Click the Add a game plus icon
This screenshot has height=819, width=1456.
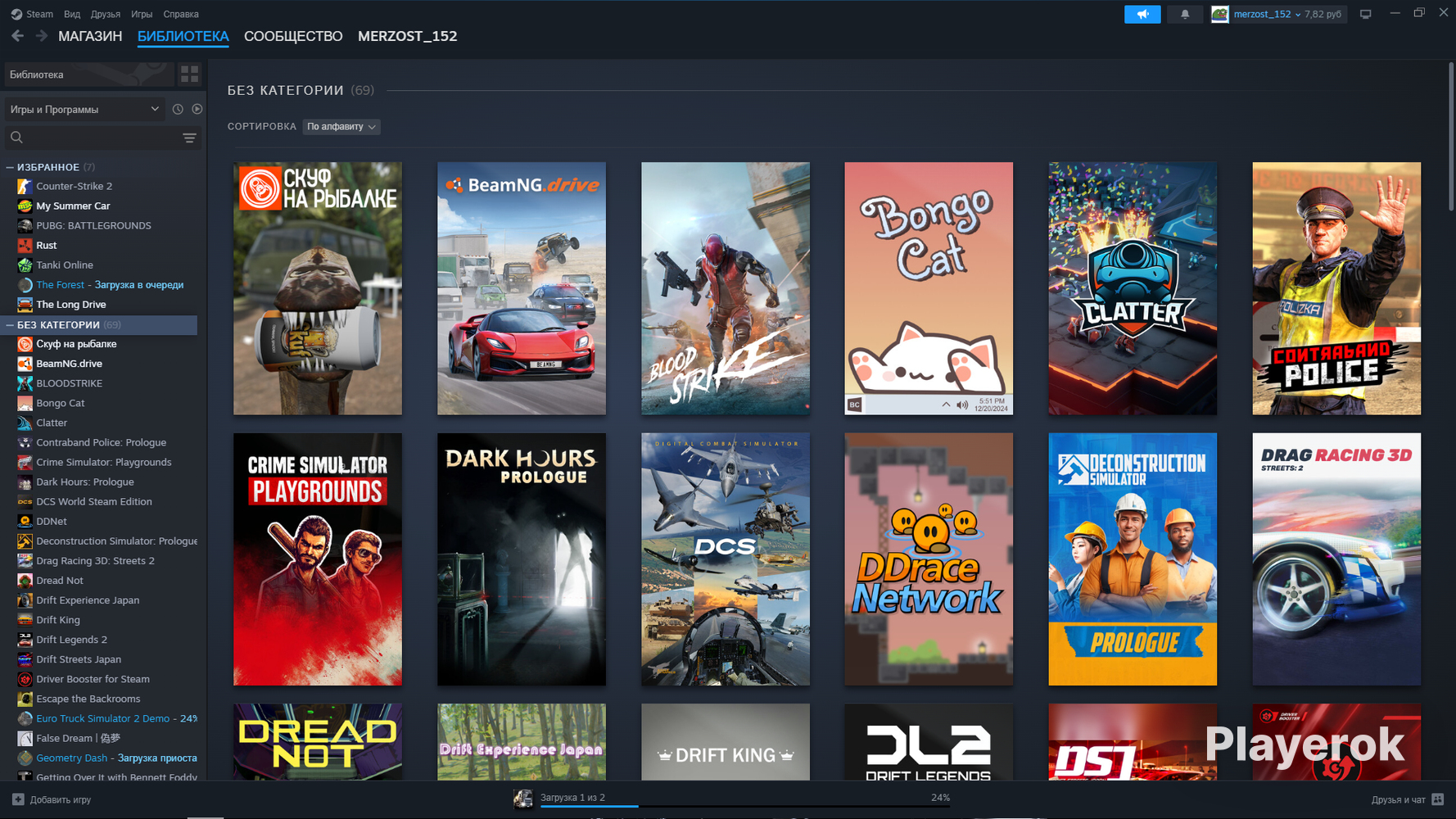tap(18, 799)
